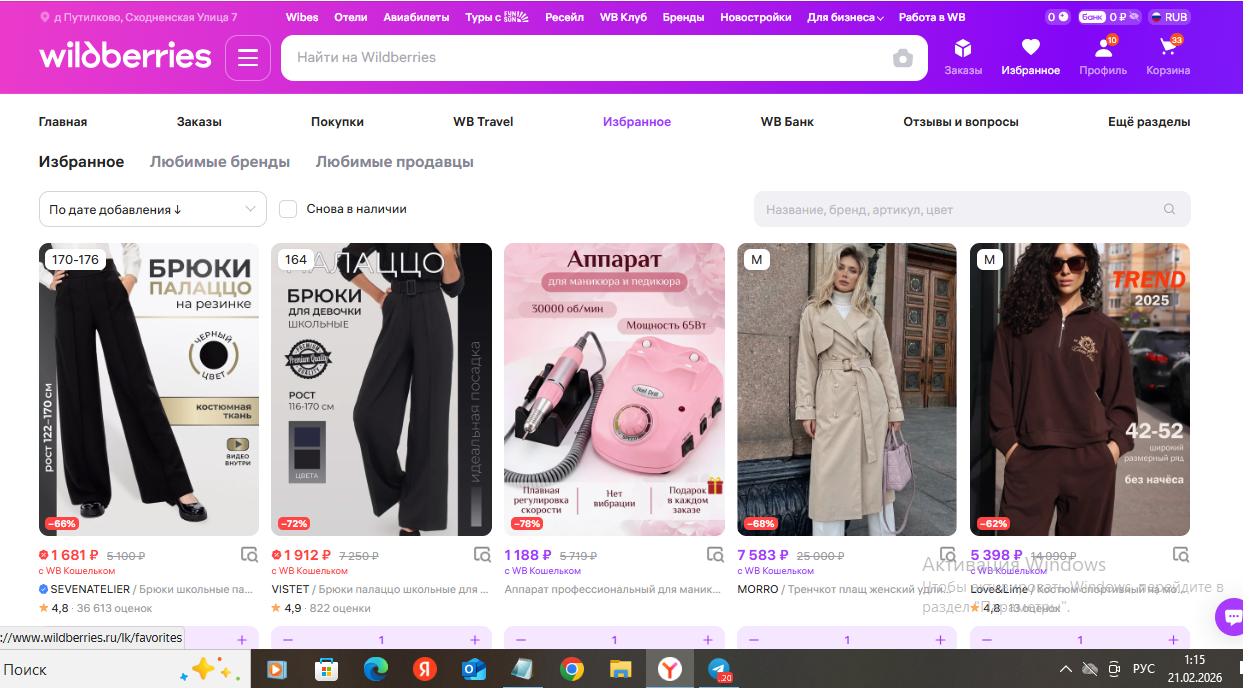Open the pink manicure Аппарат product image
This screenshot has height=688, width=1243.
(614, 390)
